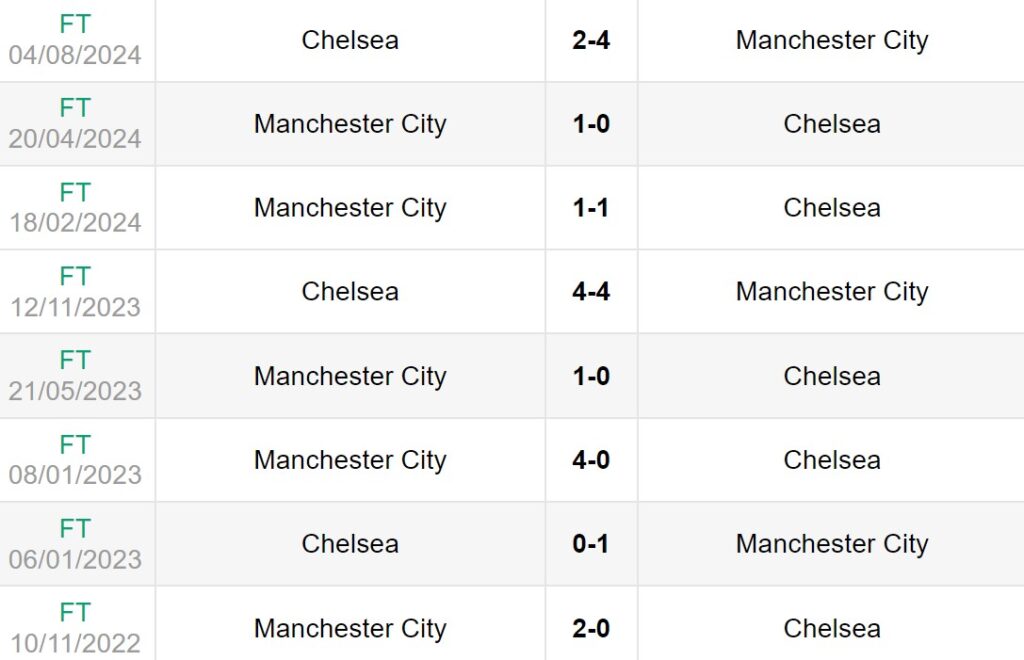Open the 4-4 draw score
The width and height of the screenshot is (1024, 660).
point(591,292)
